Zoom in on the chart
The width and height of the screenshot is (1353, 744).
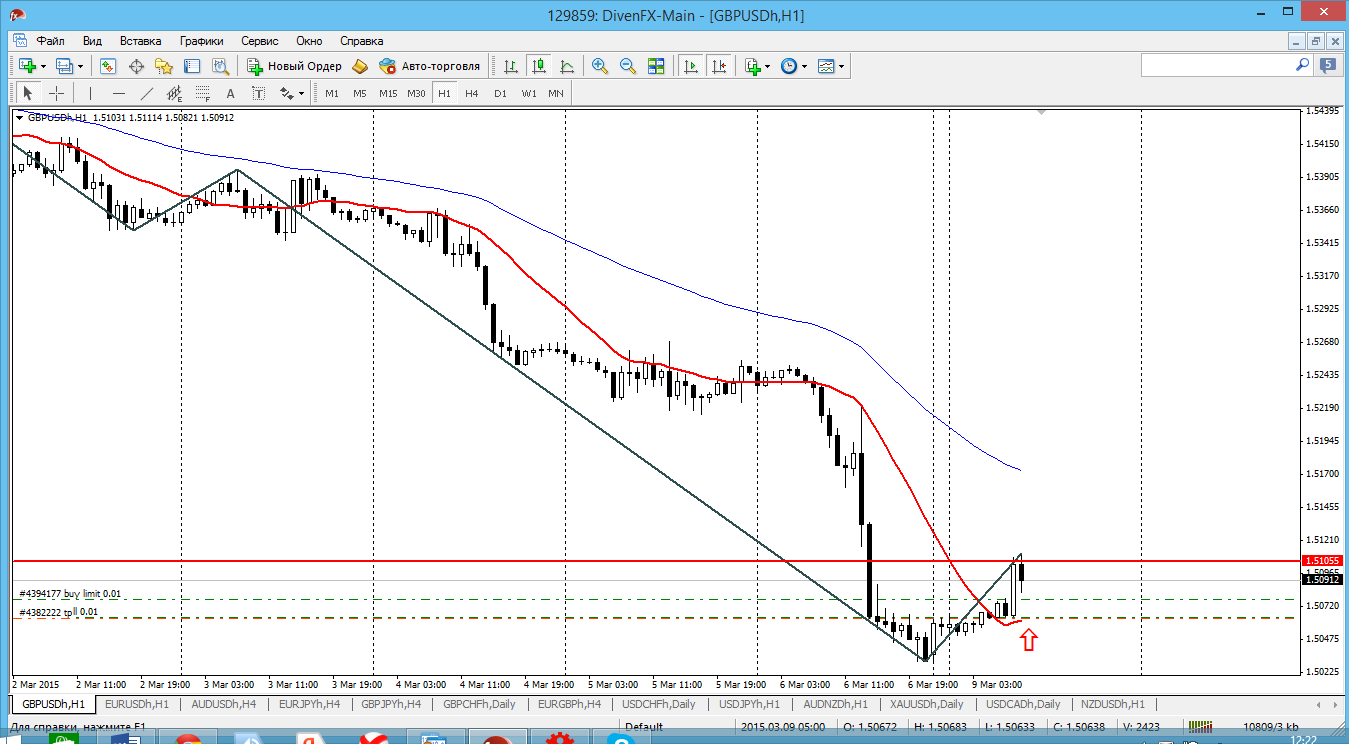point(600,66)
